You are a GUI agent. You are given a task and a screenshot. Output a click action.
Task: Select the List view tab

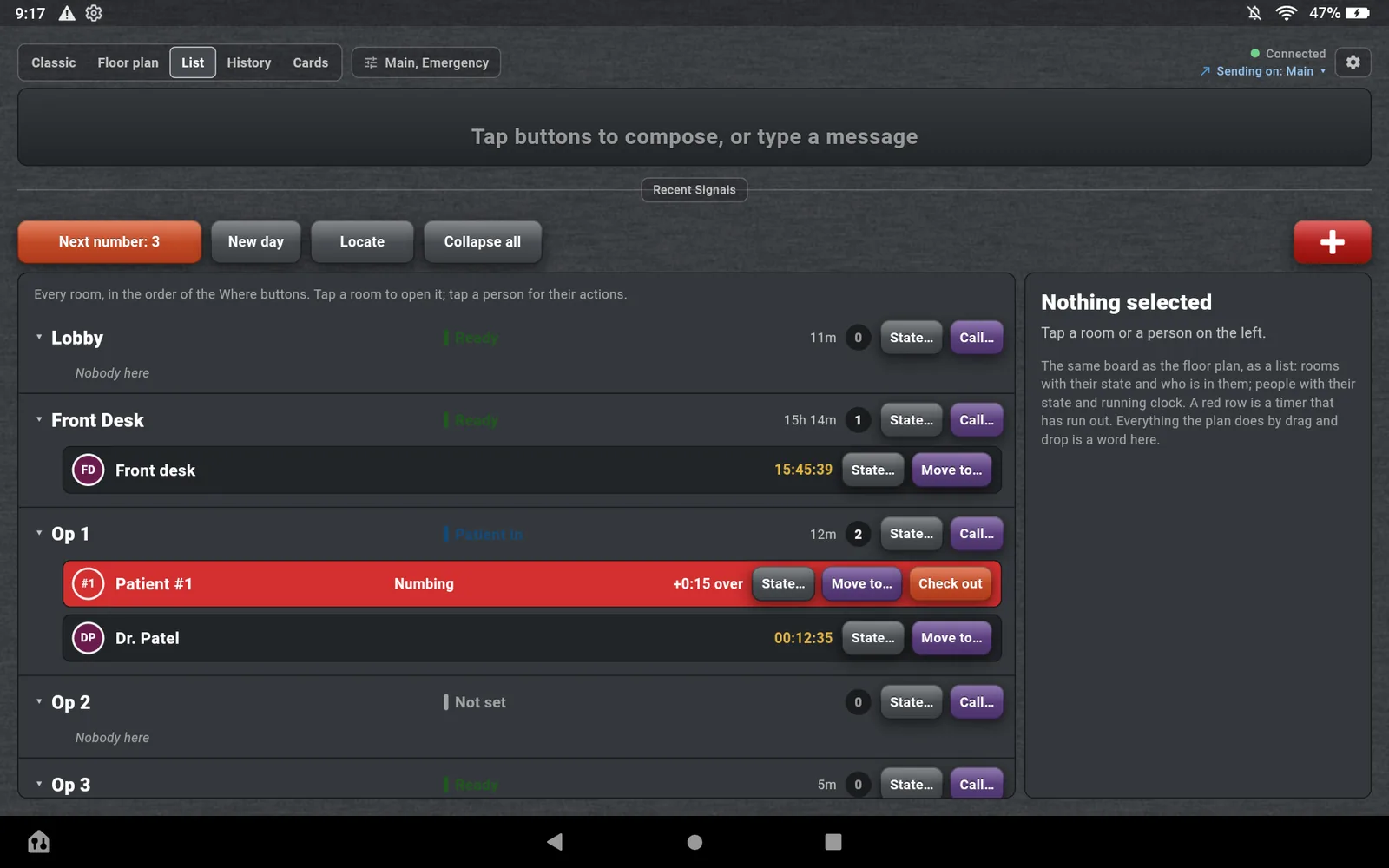coord(193,62)
